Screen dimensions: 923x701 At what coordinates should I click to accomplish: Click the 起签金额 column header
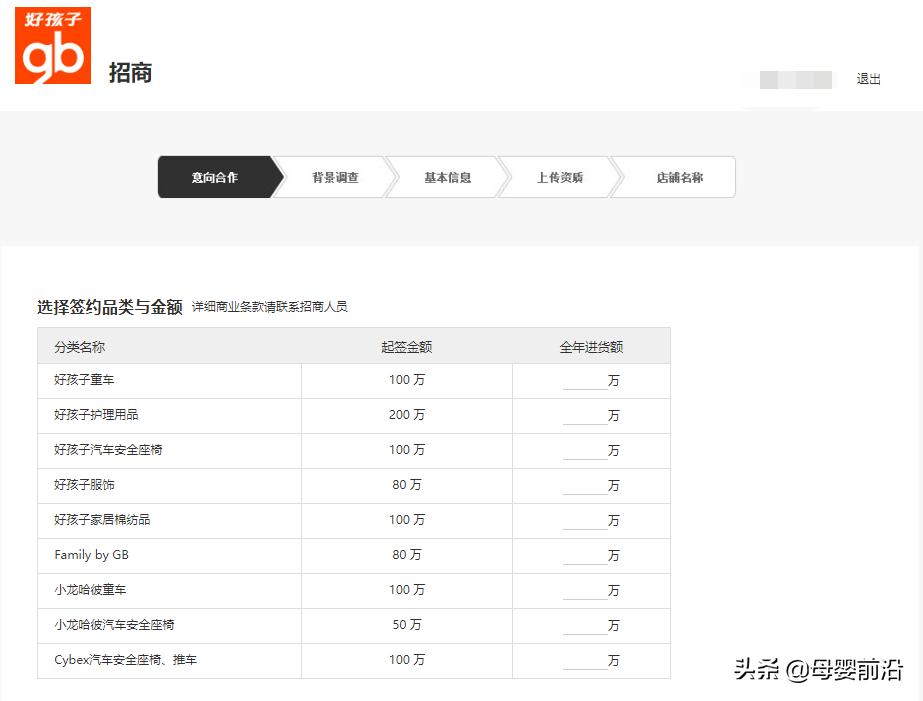pos(407,347)
